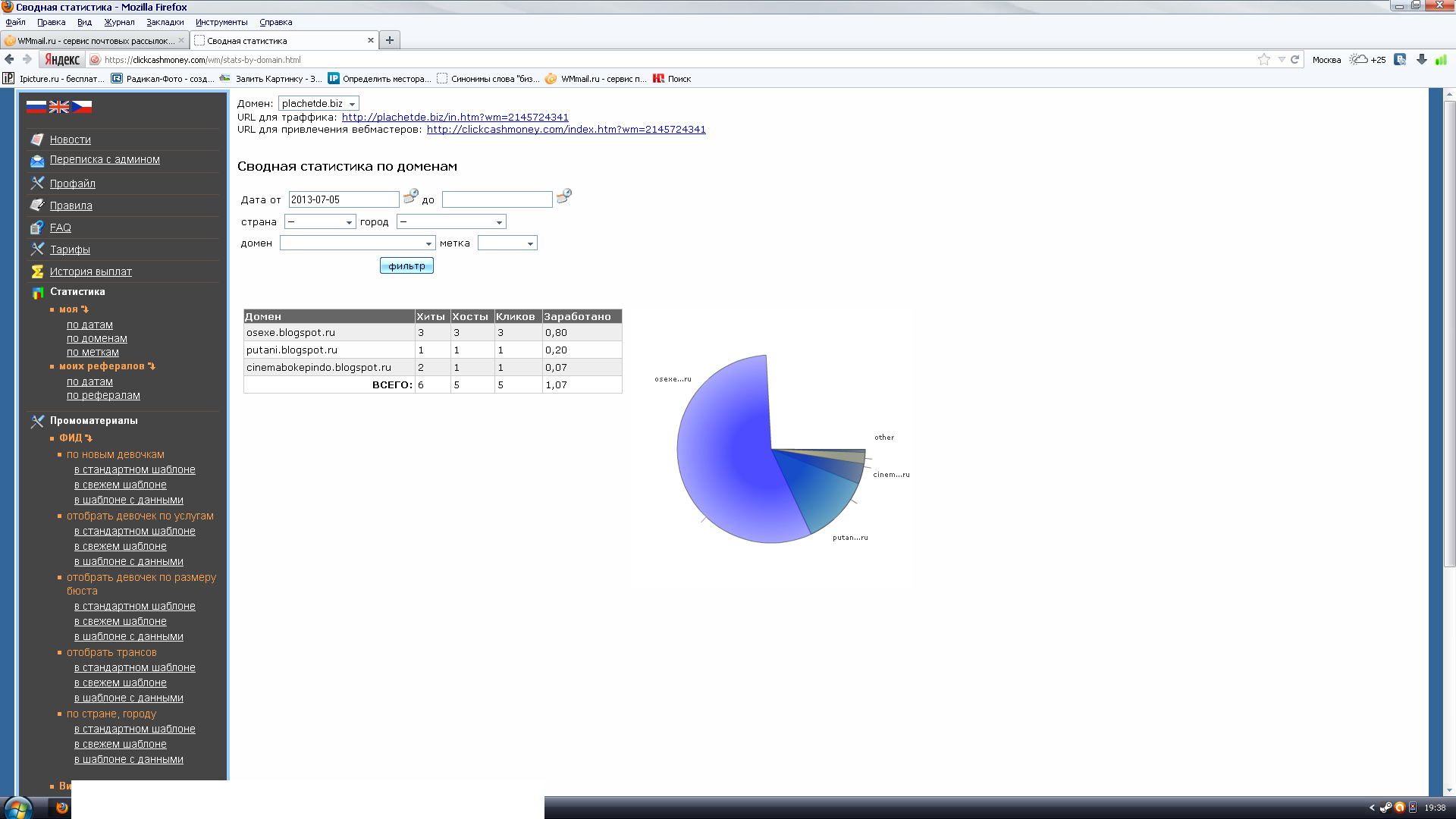Viewport: 1456px width, 819px height.
Task: Bookmark this page with the star icon
Action: 1263,60
